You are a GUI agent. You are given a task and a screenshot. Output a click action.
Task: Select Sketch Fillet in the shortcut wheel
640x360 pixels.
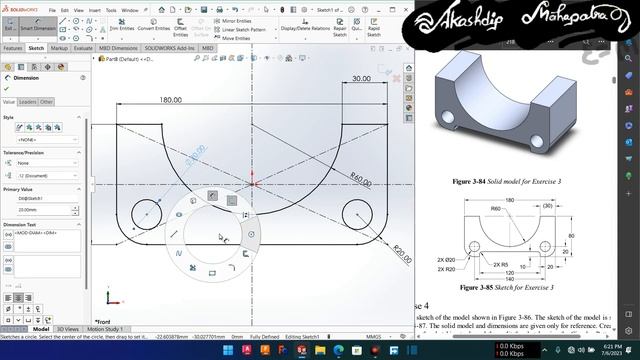(x=231, y=268)
